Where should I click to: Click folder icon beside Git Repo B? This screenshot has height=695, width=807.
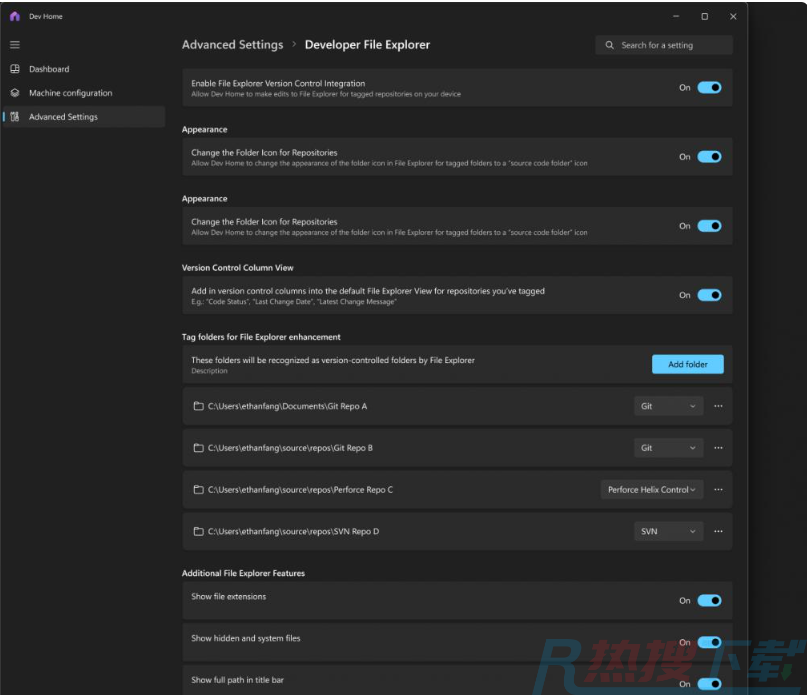pyautogui.click(x=198, y=448)
